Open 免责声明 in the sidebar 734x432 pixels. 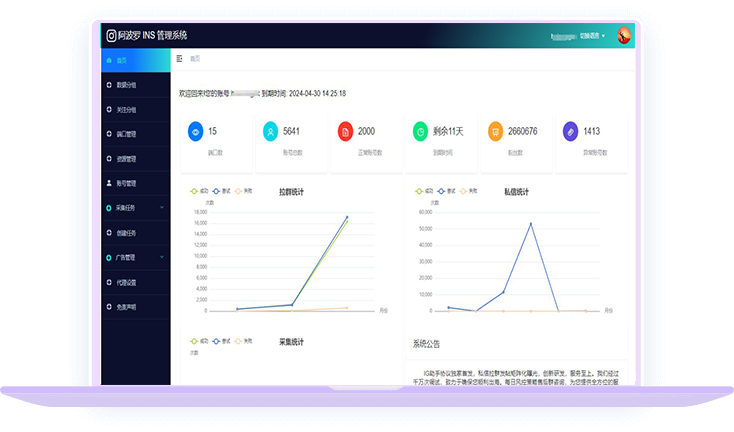click(132, 307)
